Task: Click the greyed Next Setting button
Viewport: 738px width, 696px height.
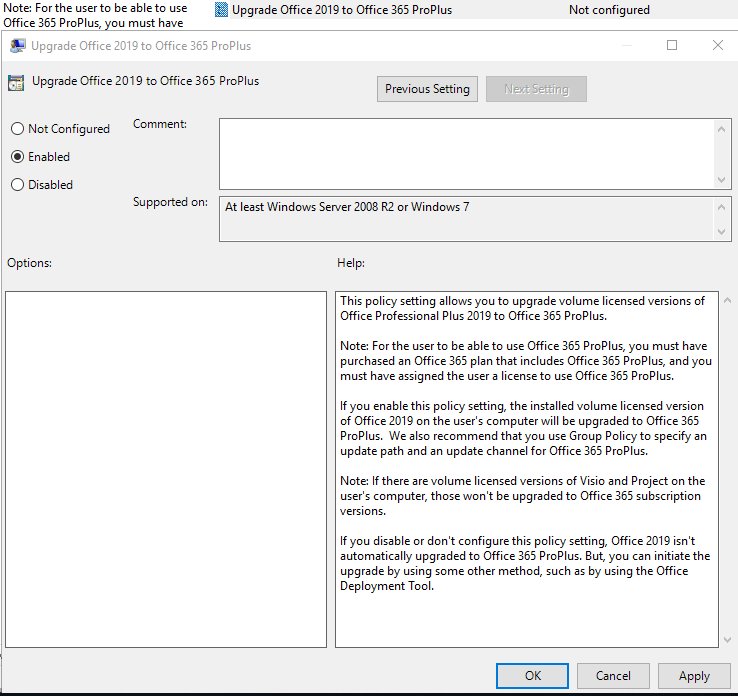Action: [536, 89]
